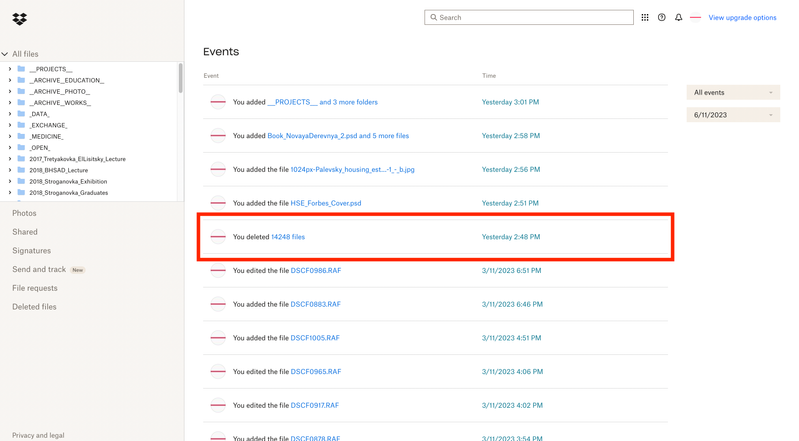Click the account avatar in top bar
This screenshot has width=799, height=441.
(x=696, y=18)
